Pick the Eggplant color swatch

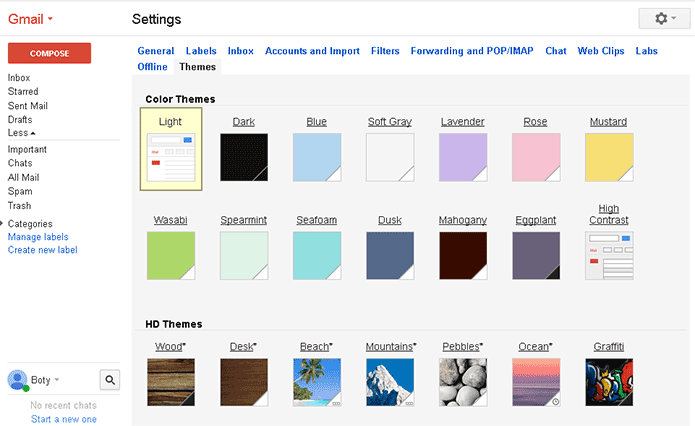536,256
